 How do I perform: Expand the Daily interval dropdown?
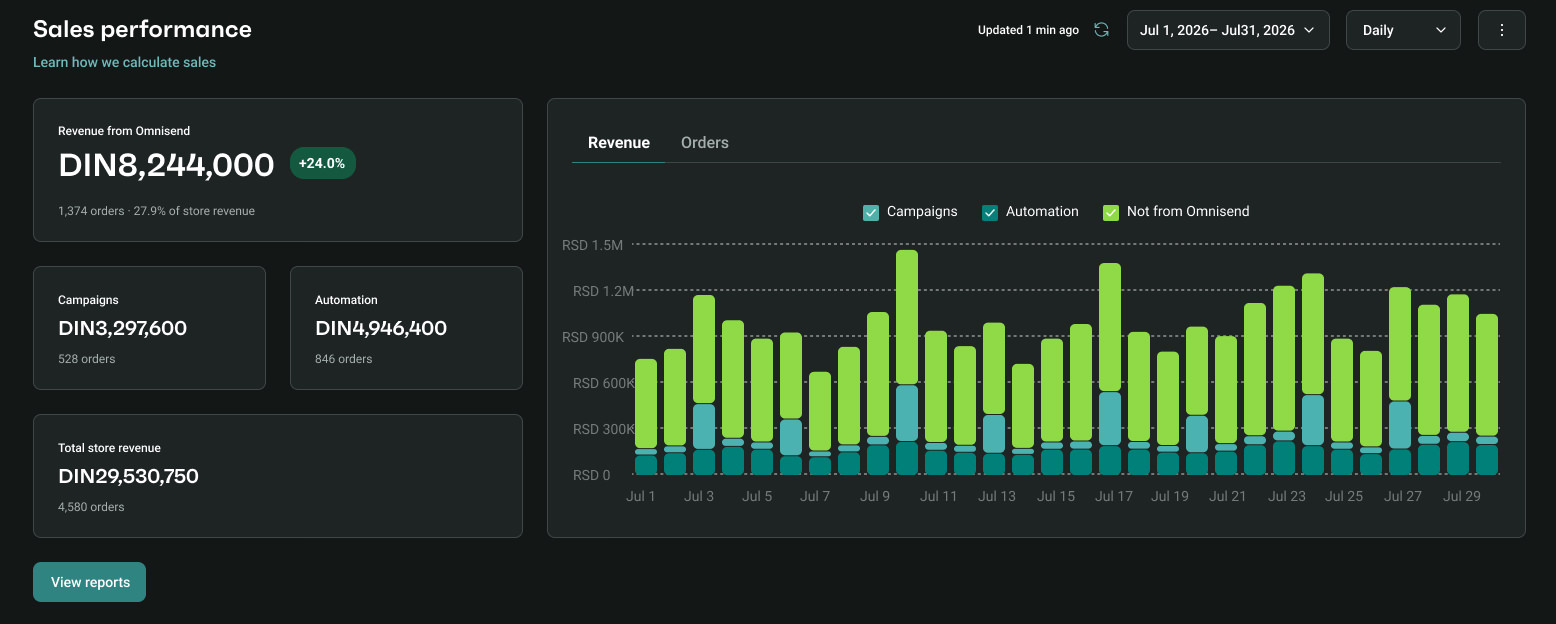pyautogui.click(x=1403, y=30)
